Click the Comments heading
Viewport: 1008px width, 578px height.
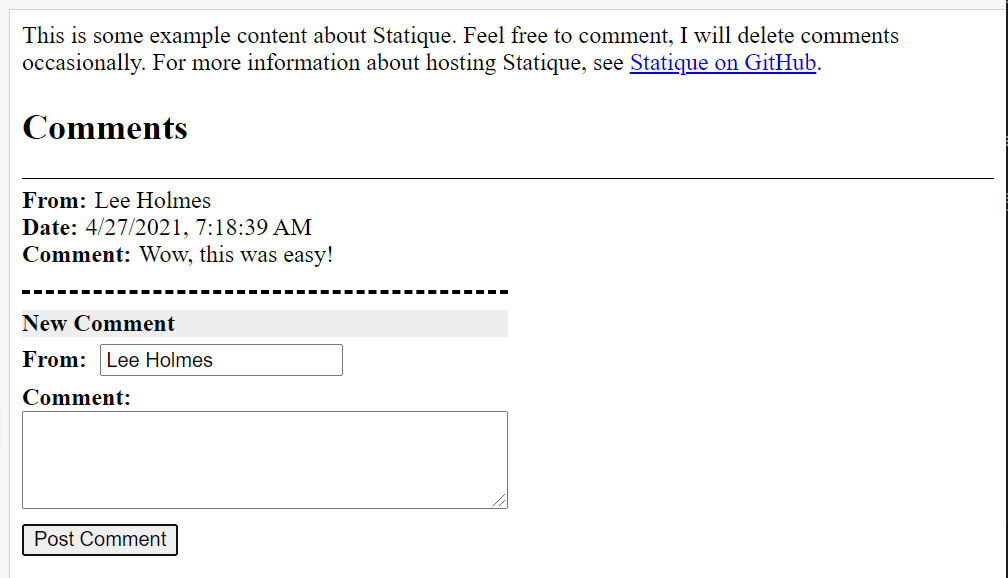click(105, 127)
